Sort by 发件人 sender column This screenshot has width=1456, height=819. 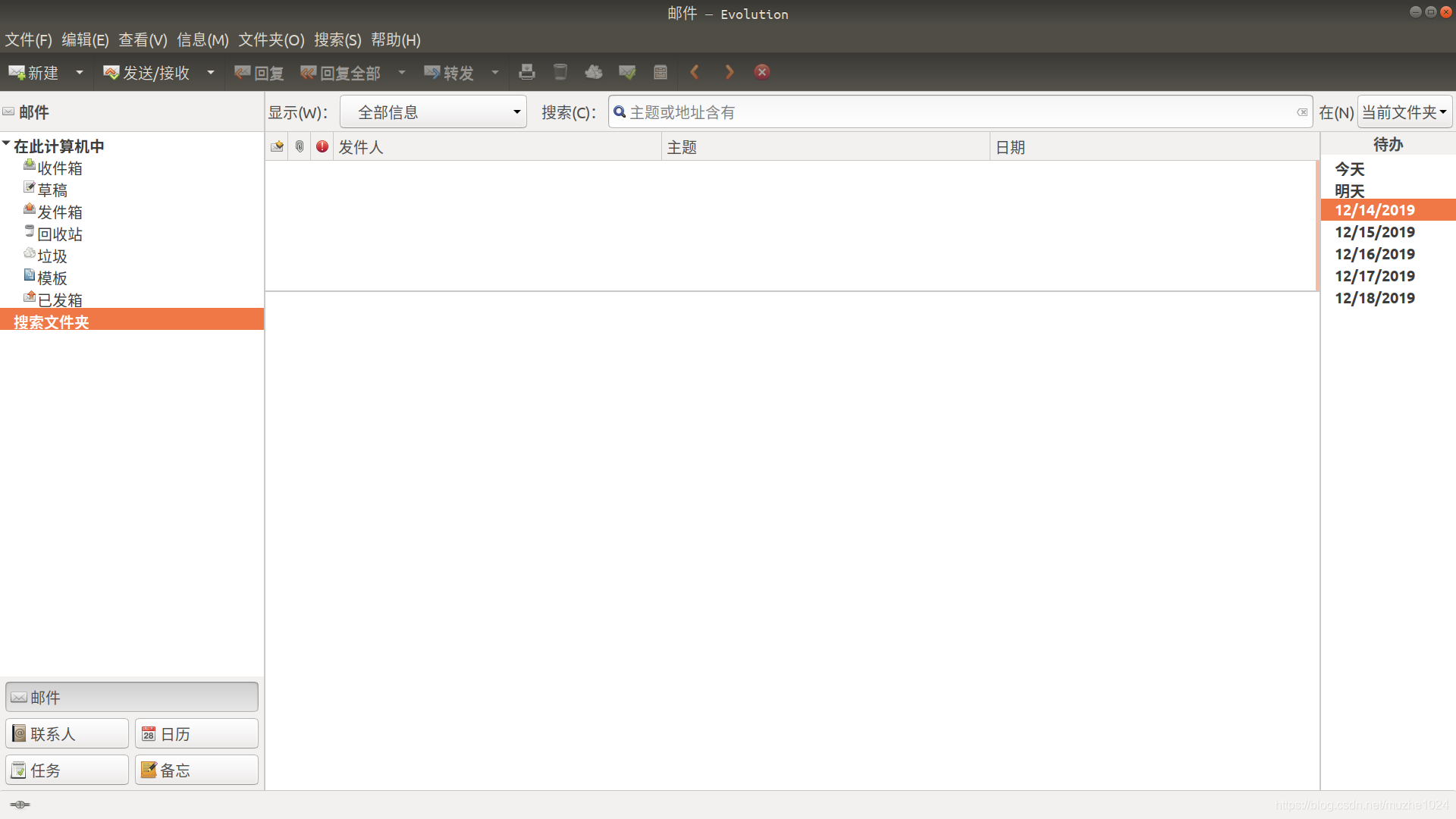(x=497, y=146)
